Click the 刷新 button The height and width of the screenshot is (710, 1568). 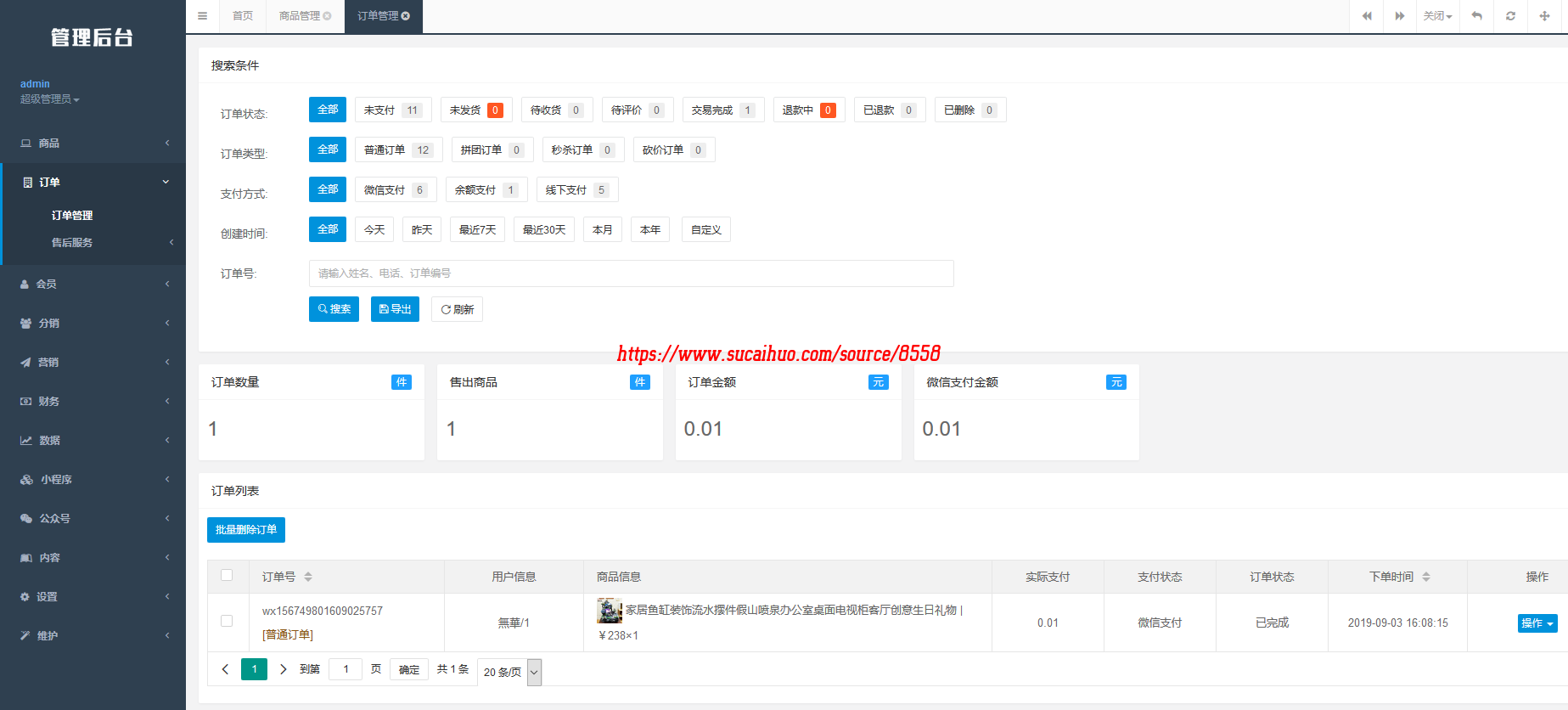[x=457, y=309]
